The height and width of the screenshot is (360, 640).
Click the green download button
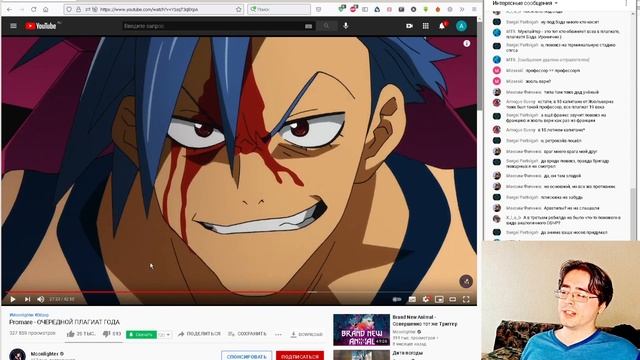click(141, 334)
